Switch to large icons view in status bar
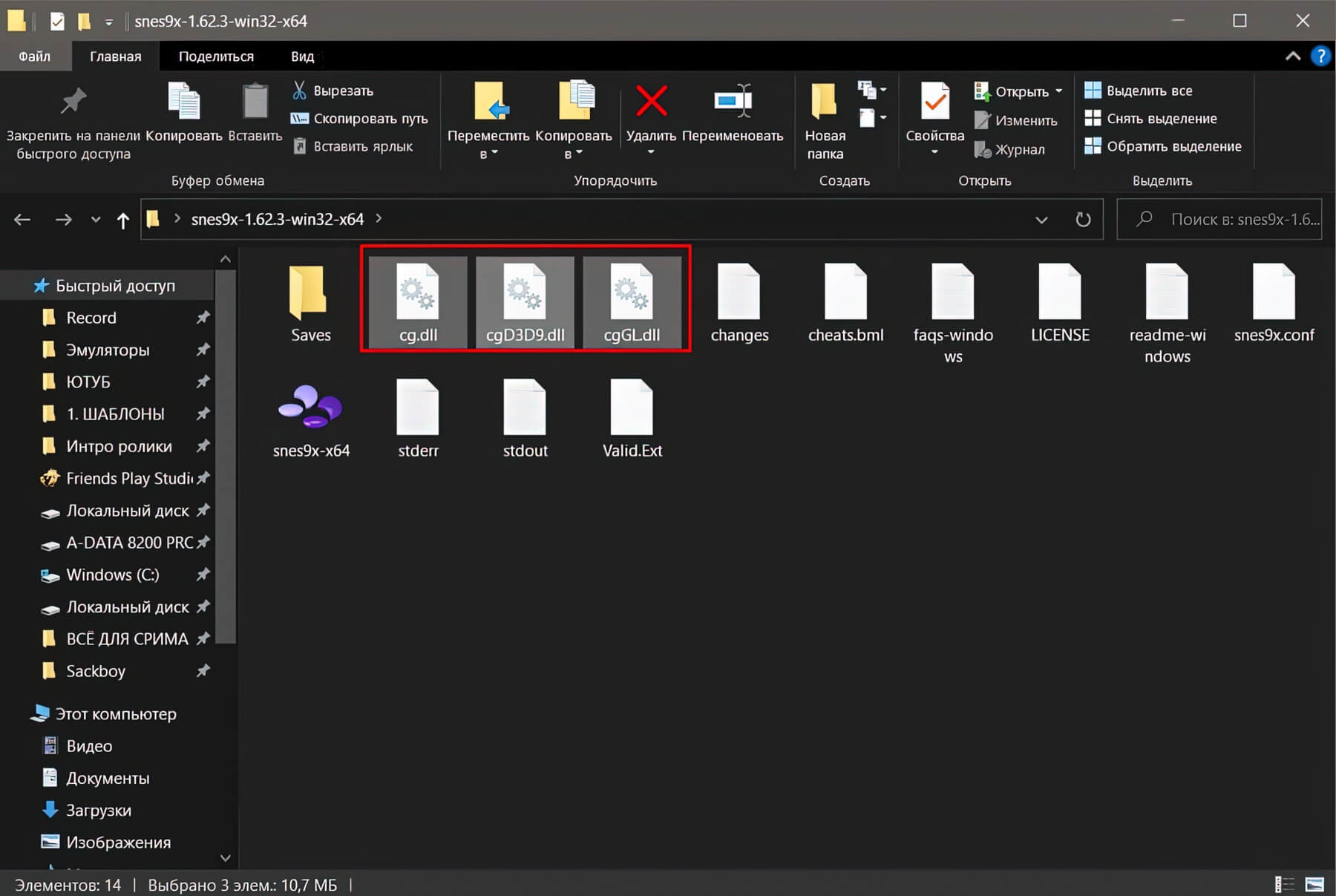This screenshot has height=896, width=1336. coord(1314,884)
